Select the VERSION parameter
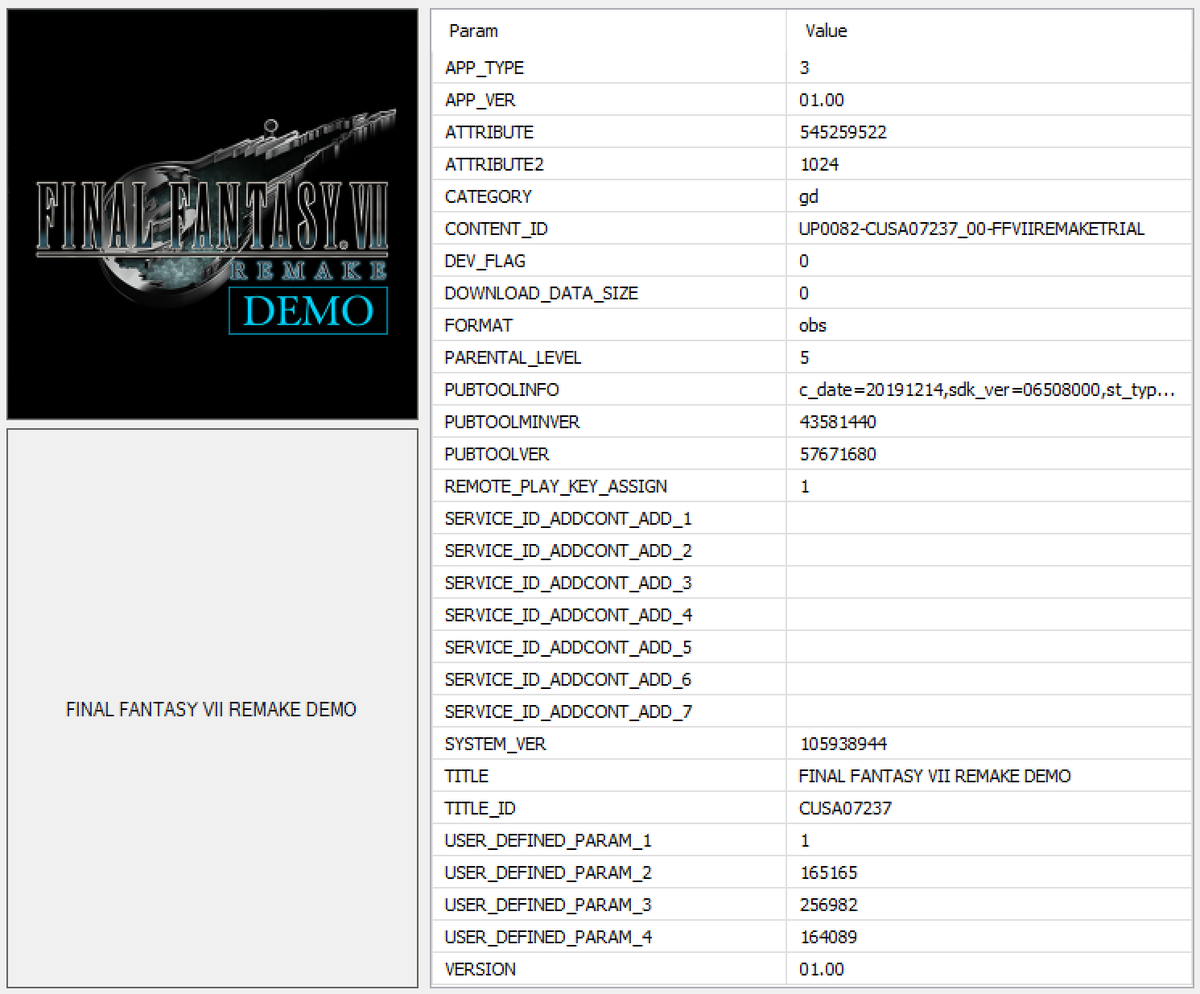The width and height of the screenshot is (1200, 994). 480,969
